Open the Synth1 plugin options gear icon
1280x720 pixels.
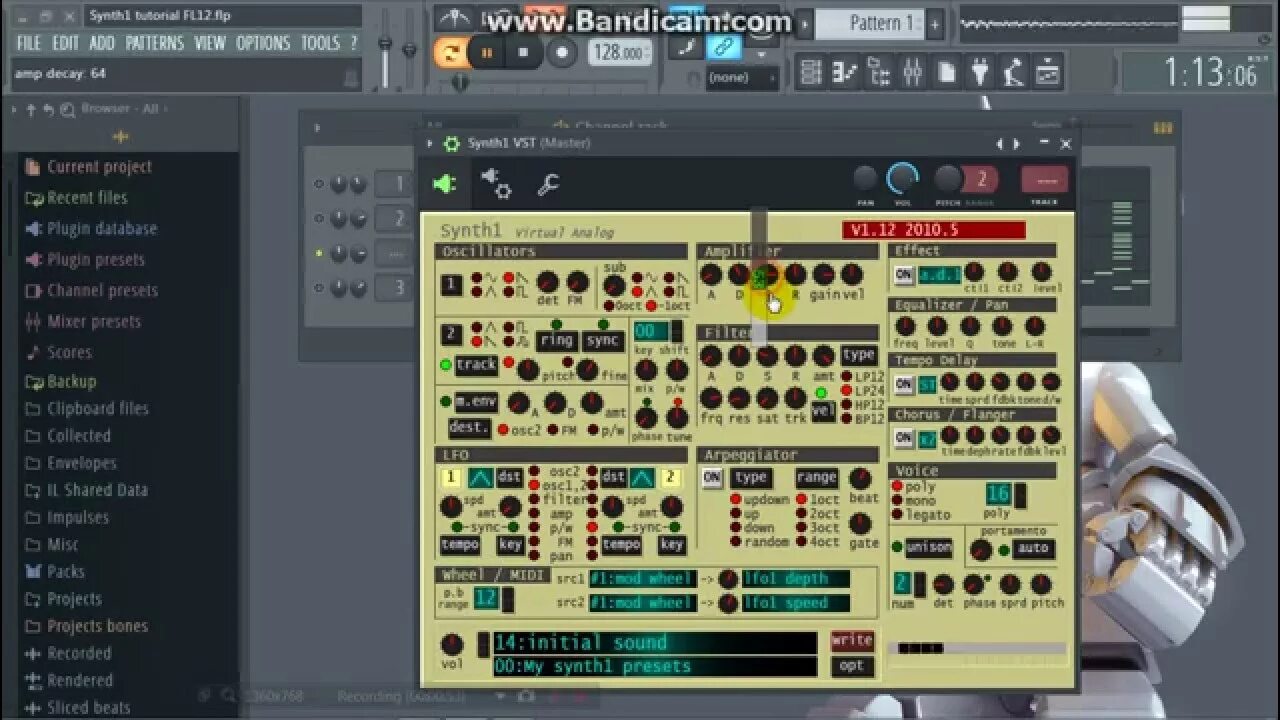pyautogui.click(x=451, y=144)
